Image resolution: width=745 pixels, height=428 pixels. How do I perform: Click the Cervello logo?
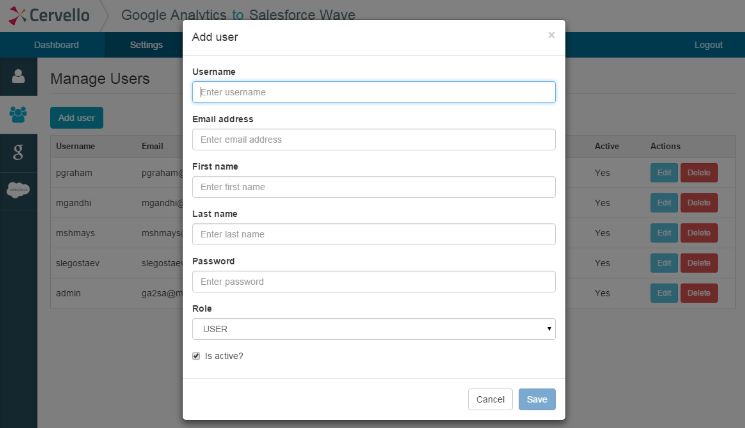coord(49,15)
